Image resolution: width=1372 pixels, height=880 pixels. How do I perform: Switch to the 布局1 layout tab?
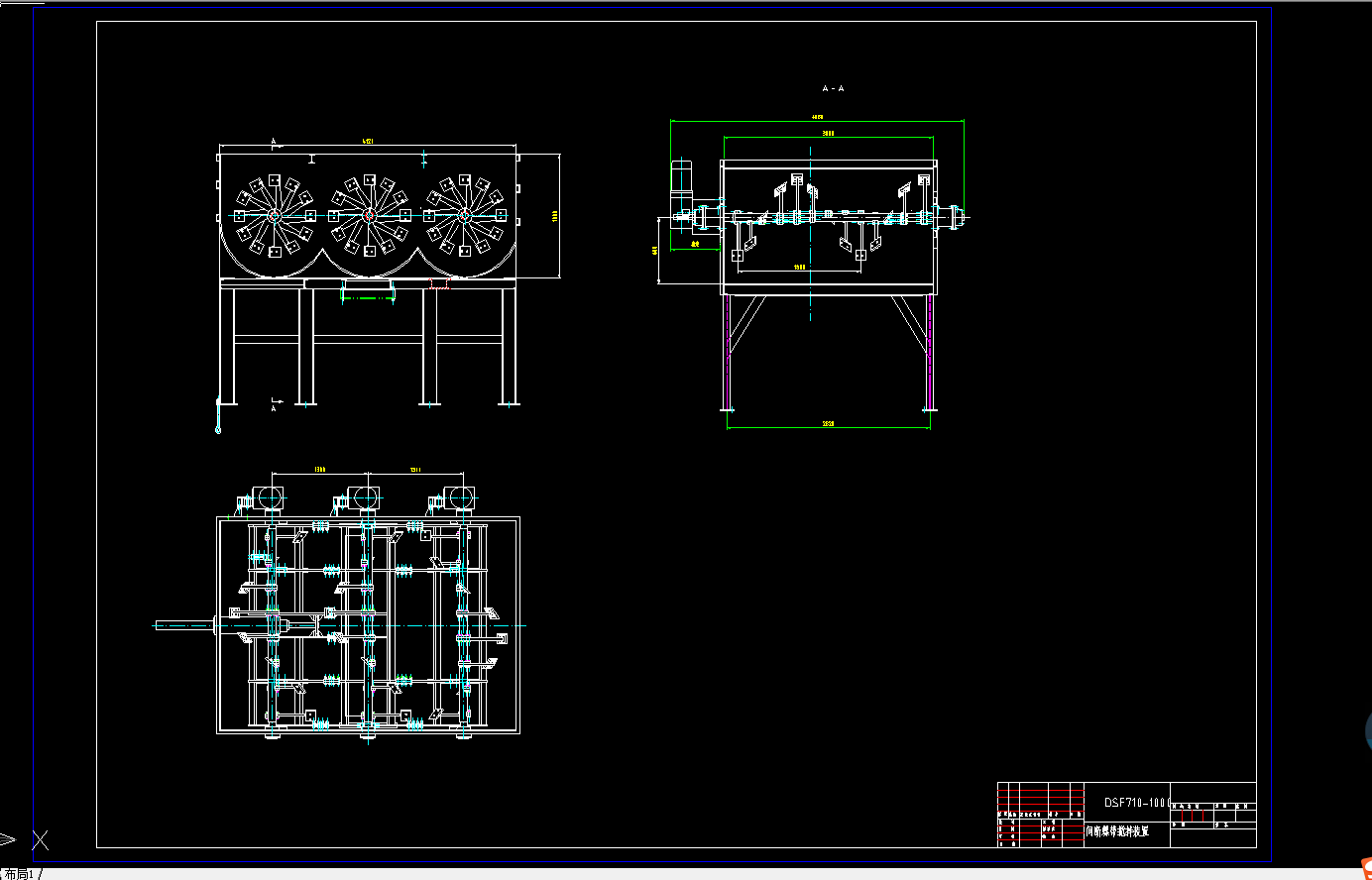[x=18, y=873]
